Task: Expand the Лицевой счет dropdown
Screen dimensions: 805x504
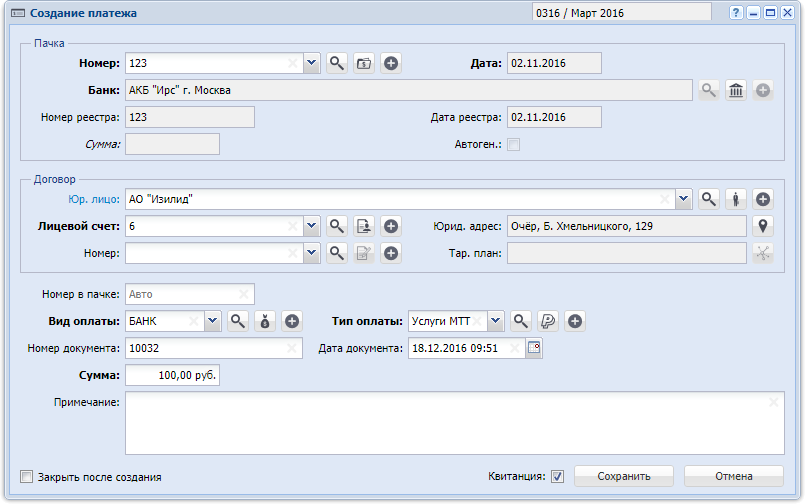Action: (312, 226)
